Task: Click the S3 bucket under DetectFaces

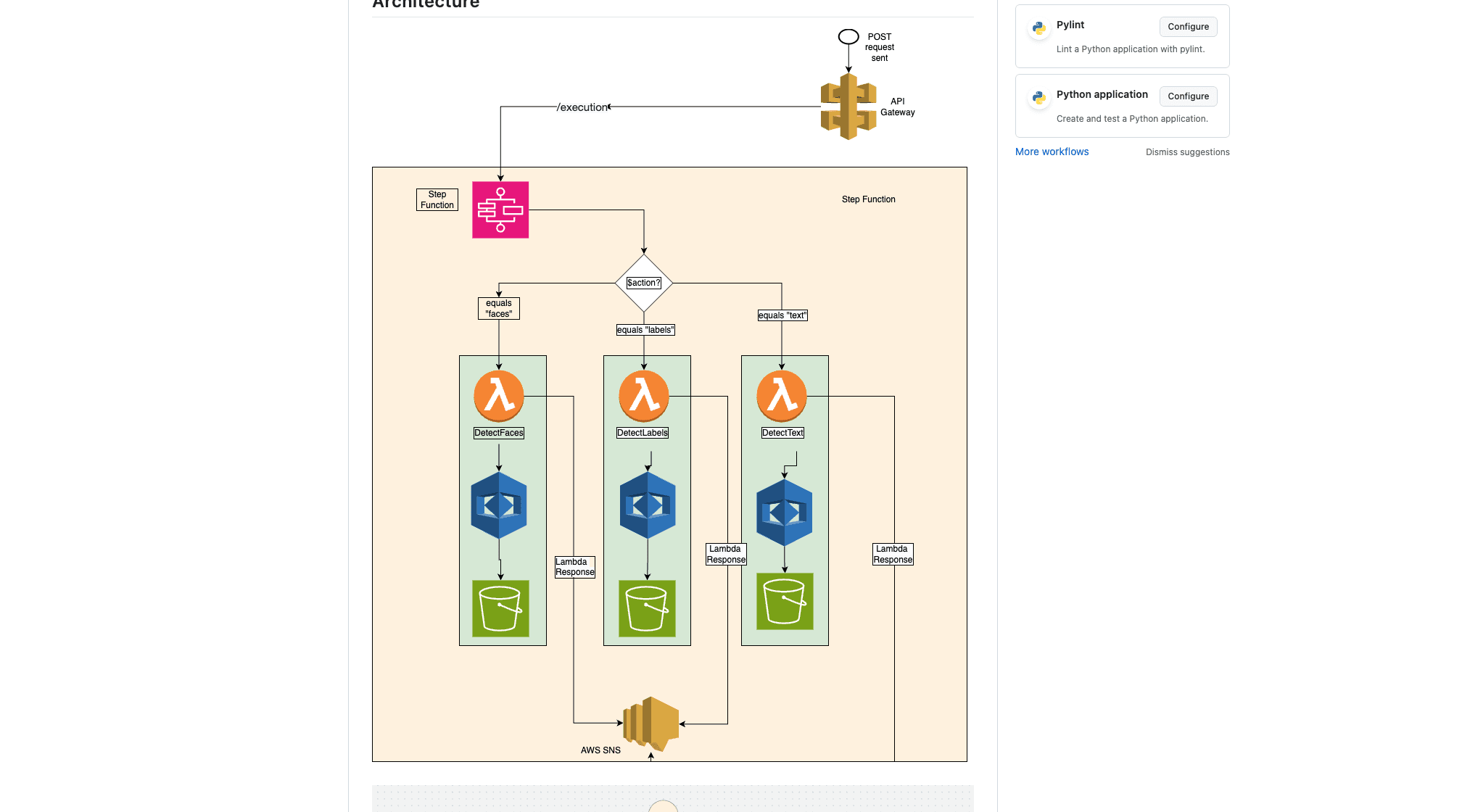Action: pos(500,608)
